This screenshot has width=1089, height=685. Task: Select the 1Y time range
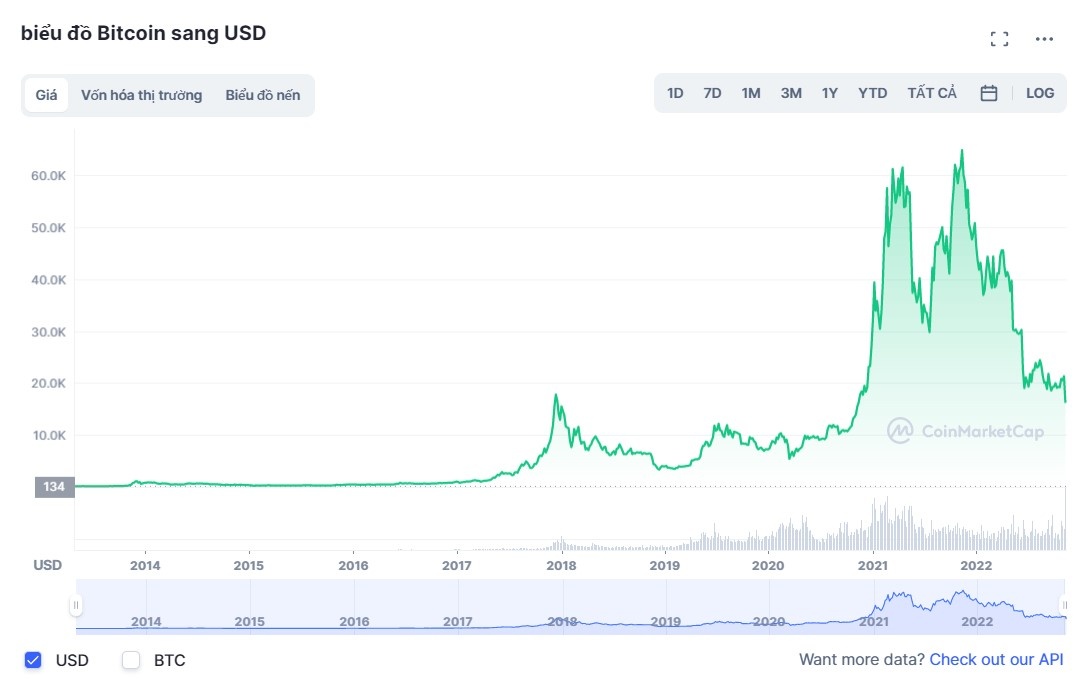click(830, 93)
